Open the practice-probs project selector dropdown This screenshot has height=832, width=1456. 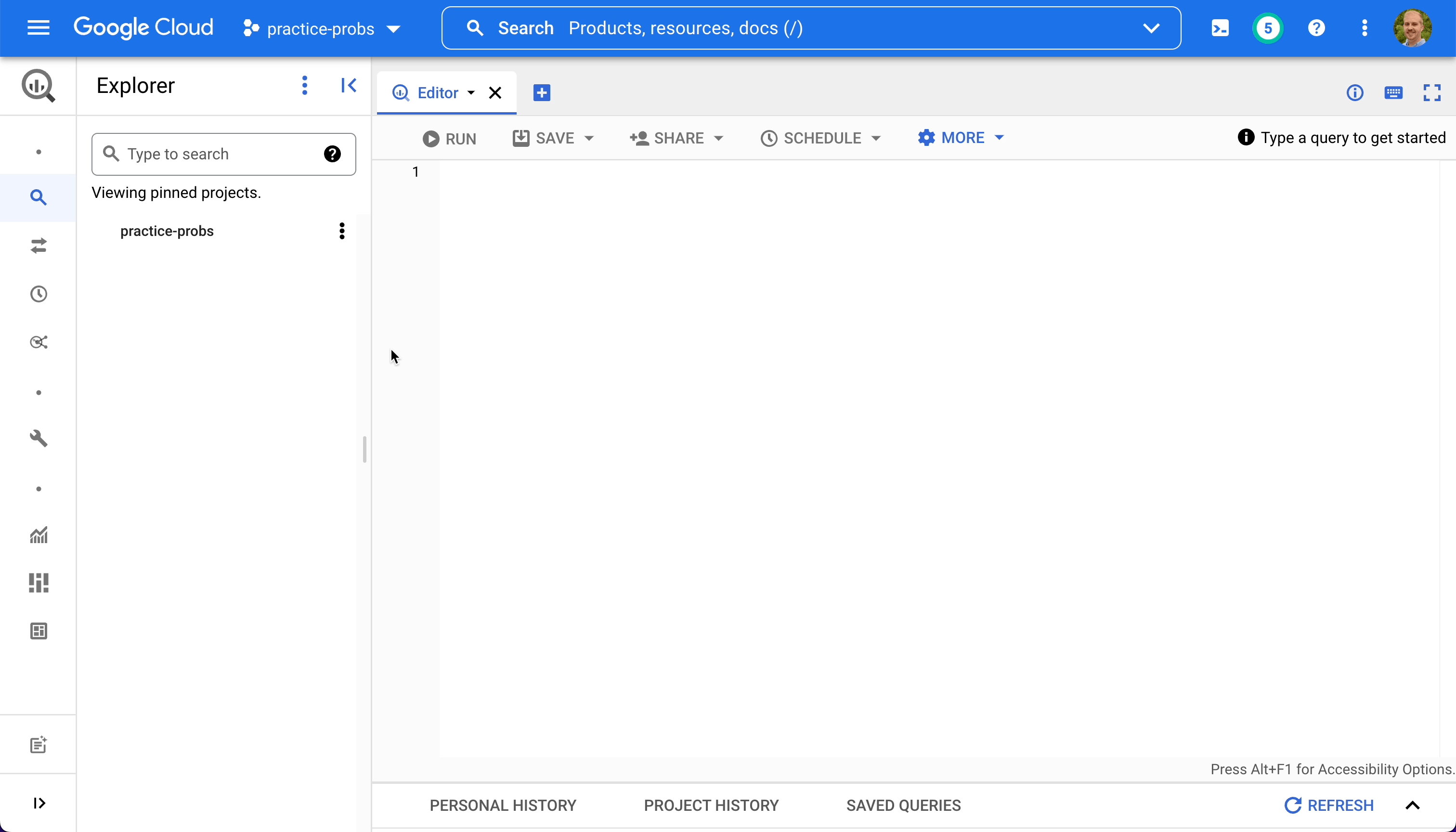tap(322, 28)
